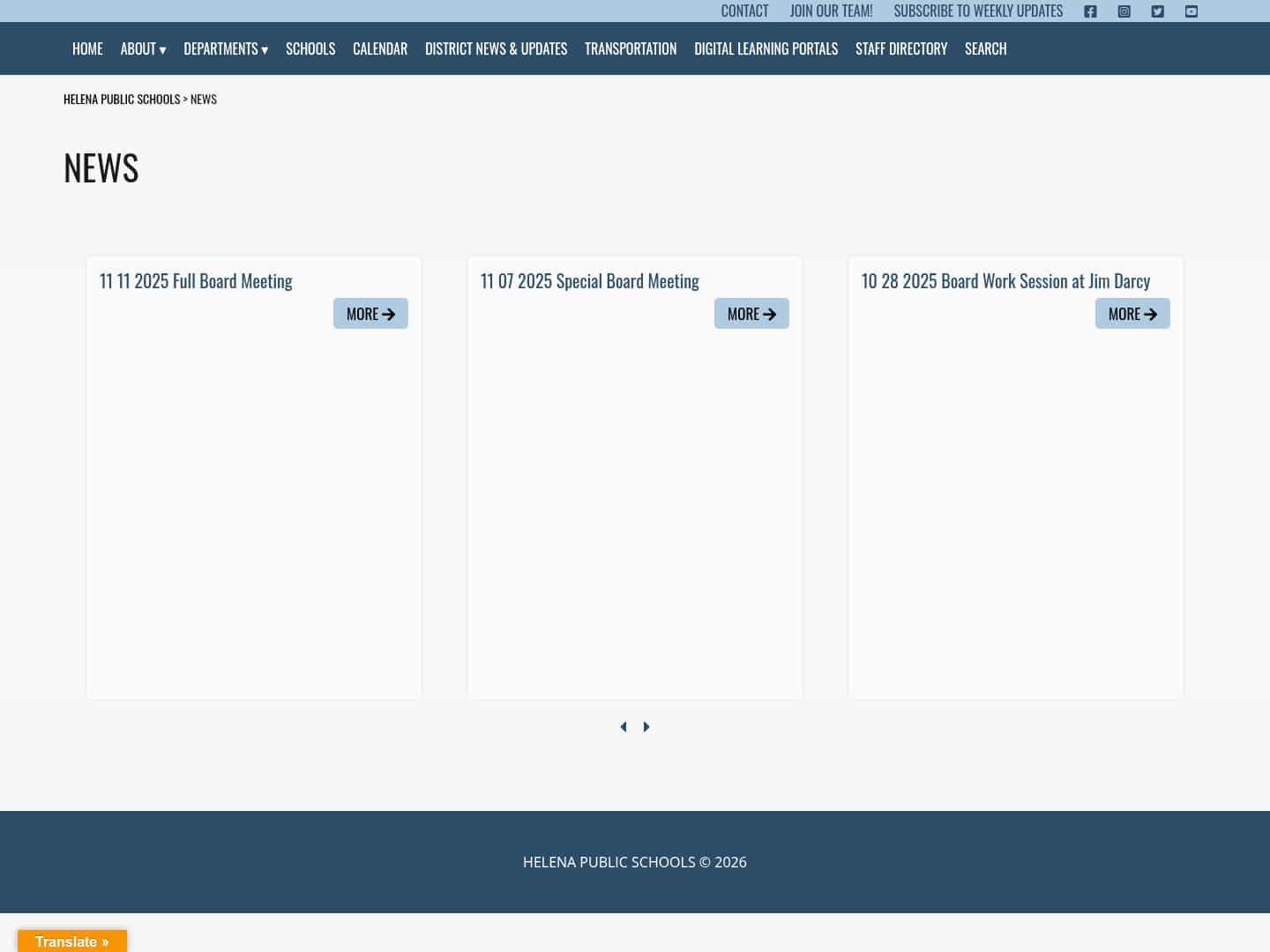This screenshot has height=952, width=1270.
Task: Open the Facebook page icon
Action: point(1090,11)
